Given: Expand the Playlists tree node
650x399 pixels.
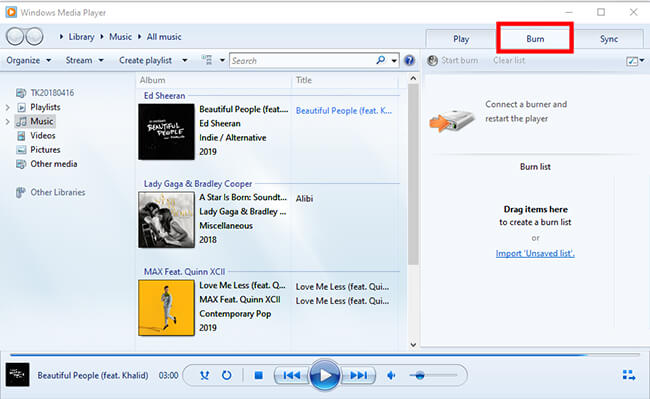Looking at the screenshot, I should 7,107.
